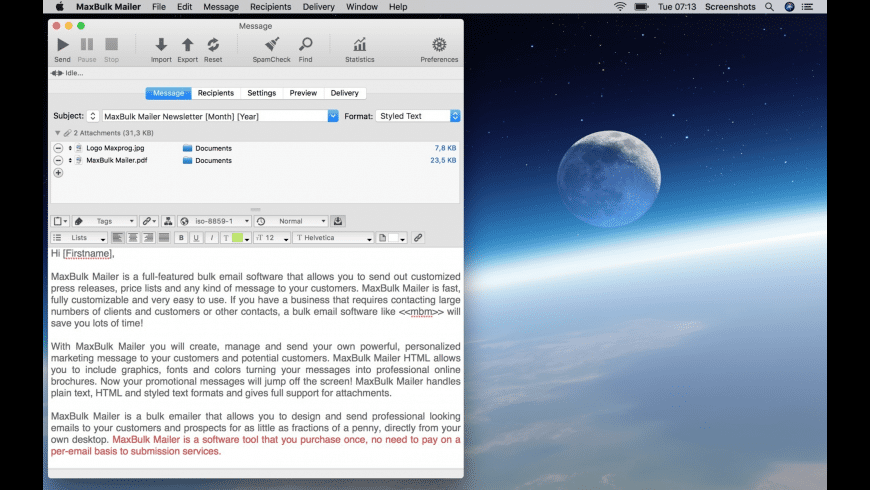Click the Import down-arrow icon

pyautogui.click(x=161, y=44)
